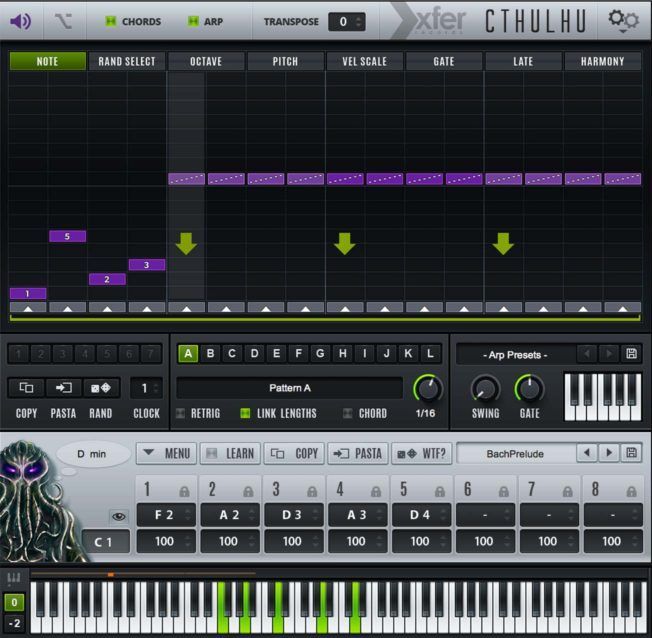The width and height of the screenshot is (652, 638).
Task: Select pattern slot B
Action: pos(210,354)
